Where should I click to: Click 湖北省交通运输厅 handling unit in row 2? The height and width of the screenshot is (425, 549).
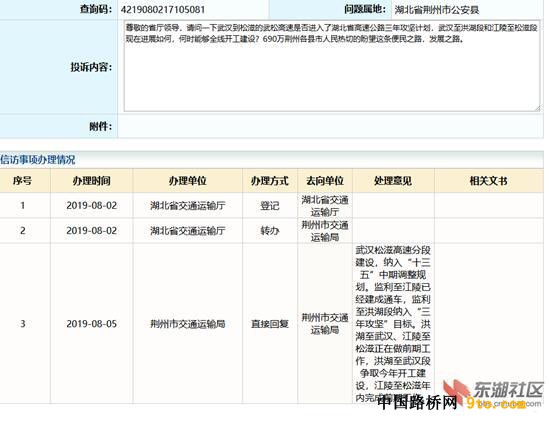tap(188, 231)
